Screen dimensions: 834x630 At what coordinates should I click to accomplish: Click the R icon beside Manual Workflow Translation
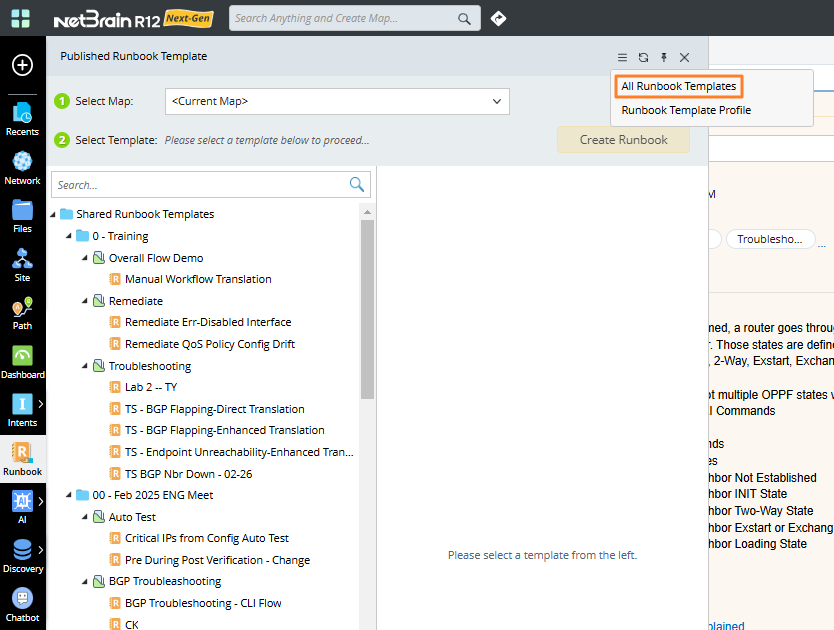(115, 279)
